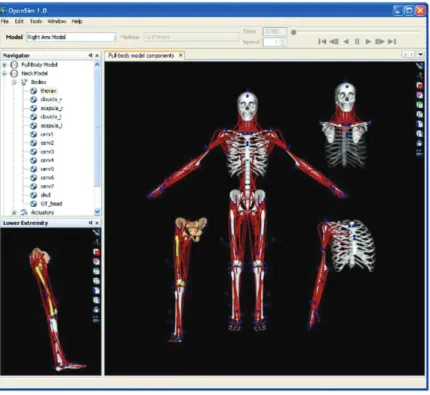Screen dimensions: 430x395
Task: Click the Speed spinner arrows
Action: (x=283, y=42)
